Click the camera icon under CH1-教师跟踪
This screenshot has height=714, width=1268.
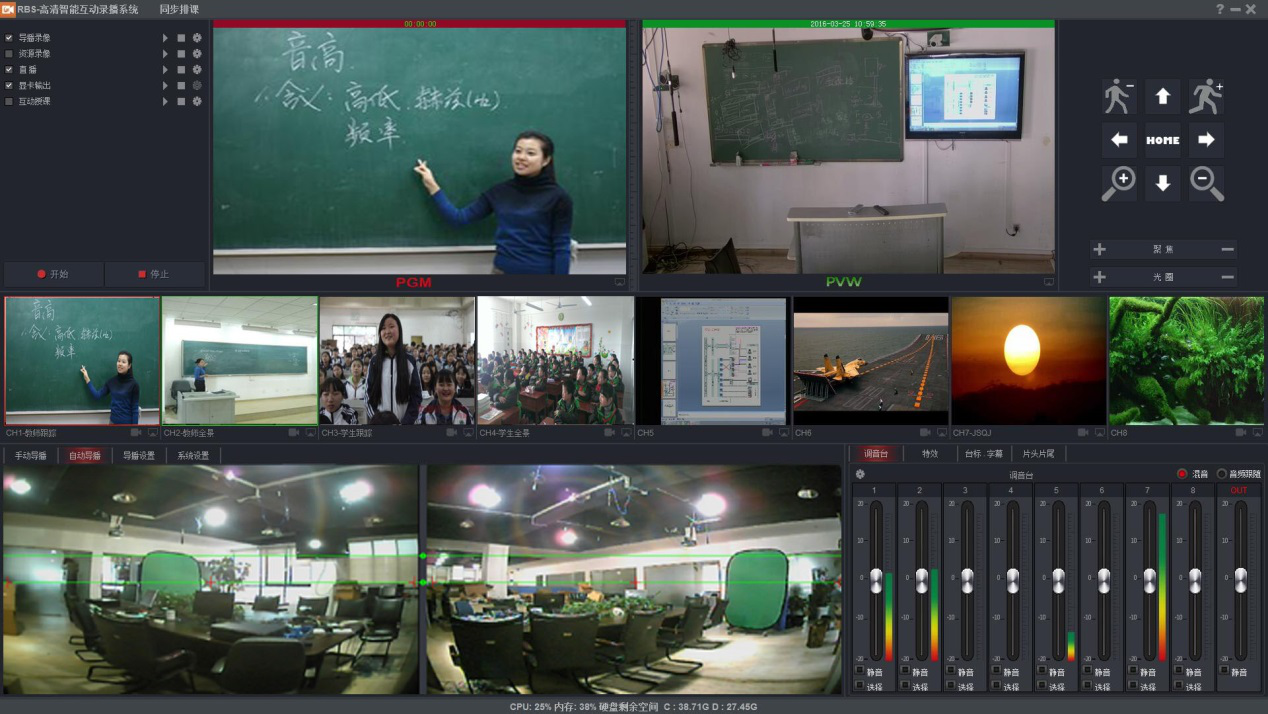136,433
